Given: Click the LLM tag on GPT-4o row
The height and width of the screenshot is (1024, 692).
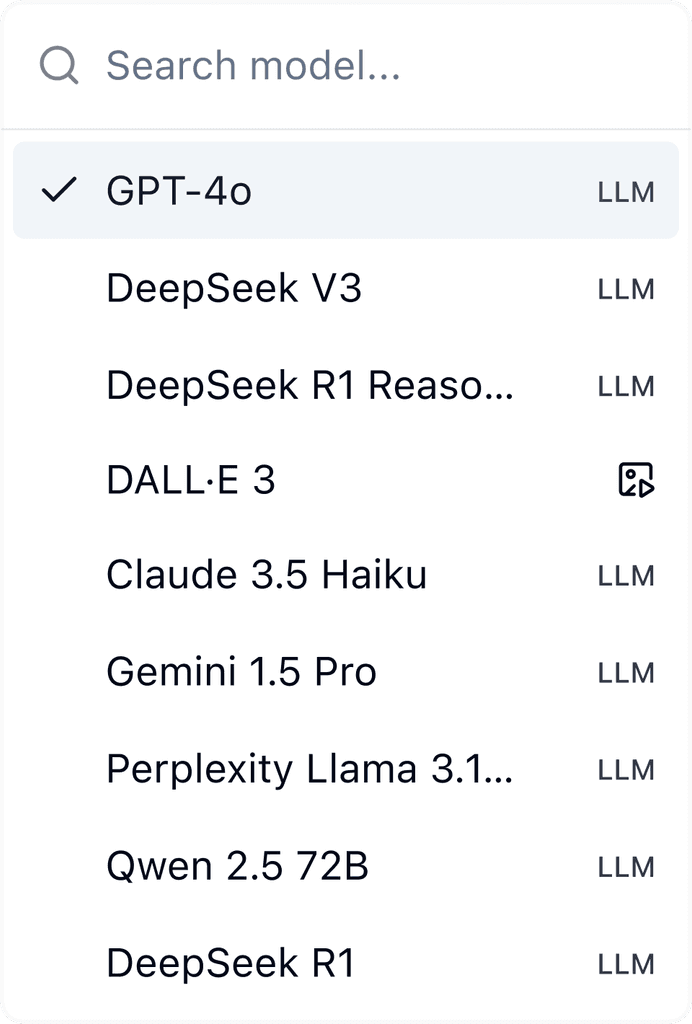Looking at the screenshot, I should [x=626, y=192].
